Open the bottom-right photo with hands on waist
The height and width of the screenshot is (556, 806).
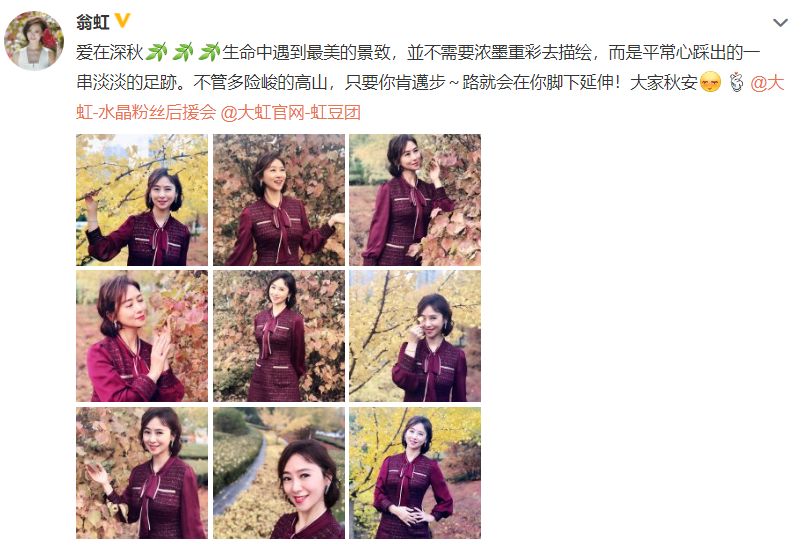pos(415,473)
